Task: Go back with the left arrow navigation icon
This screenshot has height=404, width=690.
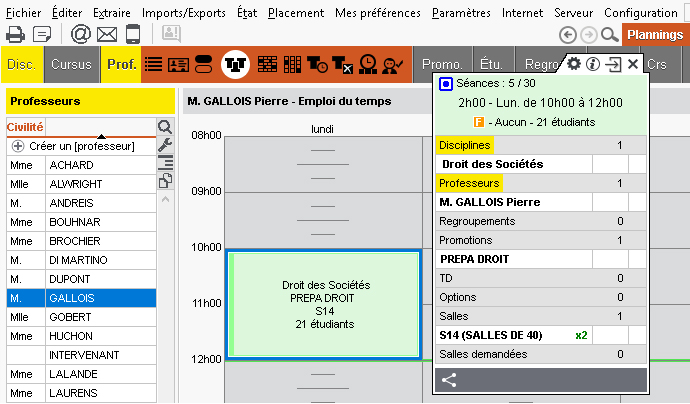Action: click(x=568, y=35)
